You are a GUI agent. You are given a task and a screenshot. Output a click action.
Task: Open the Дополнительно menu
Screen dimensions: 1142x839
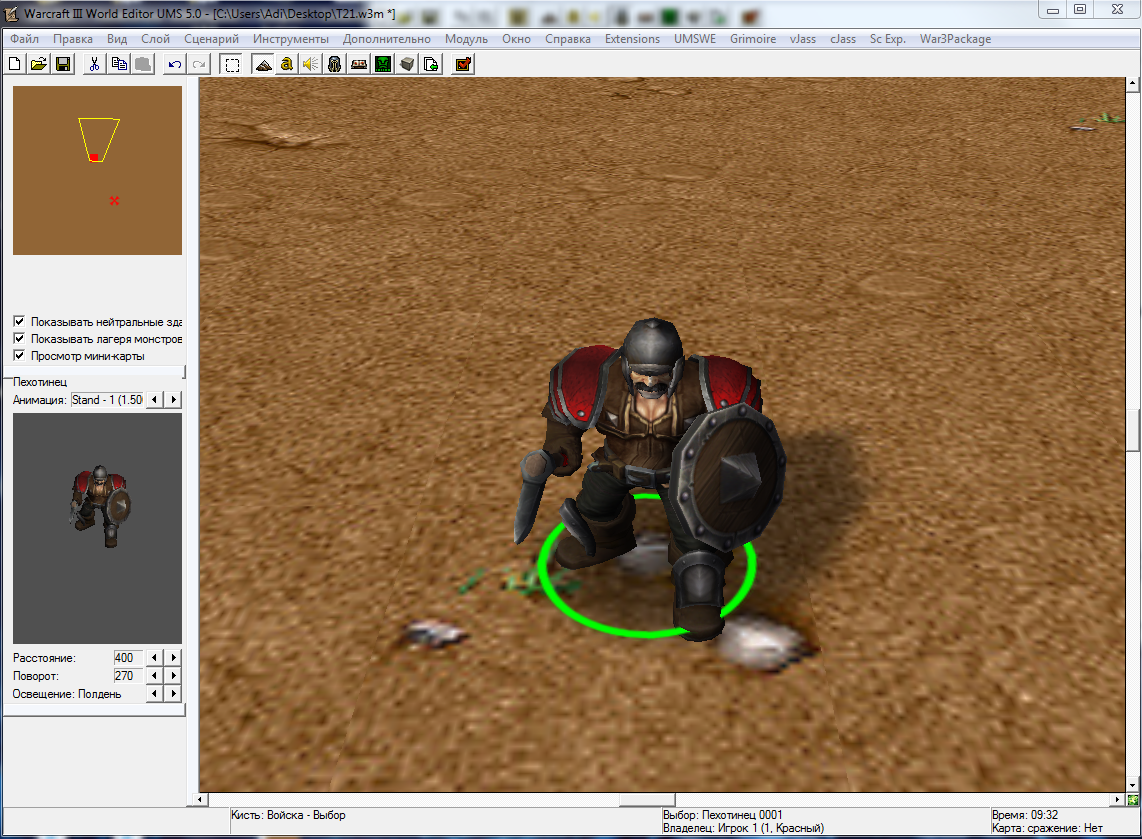387,39
